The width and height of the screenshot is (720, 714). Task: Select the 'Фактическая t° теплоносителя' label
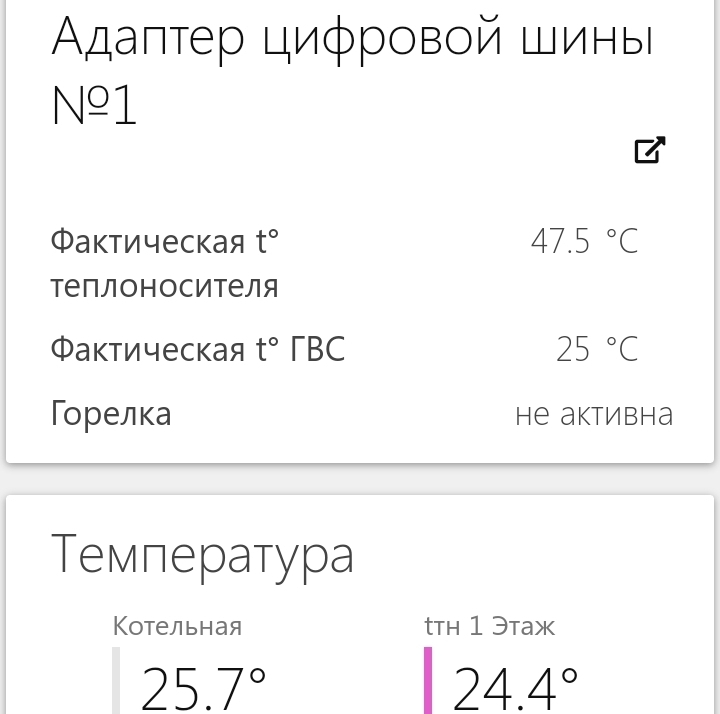(x=165, y=264)
